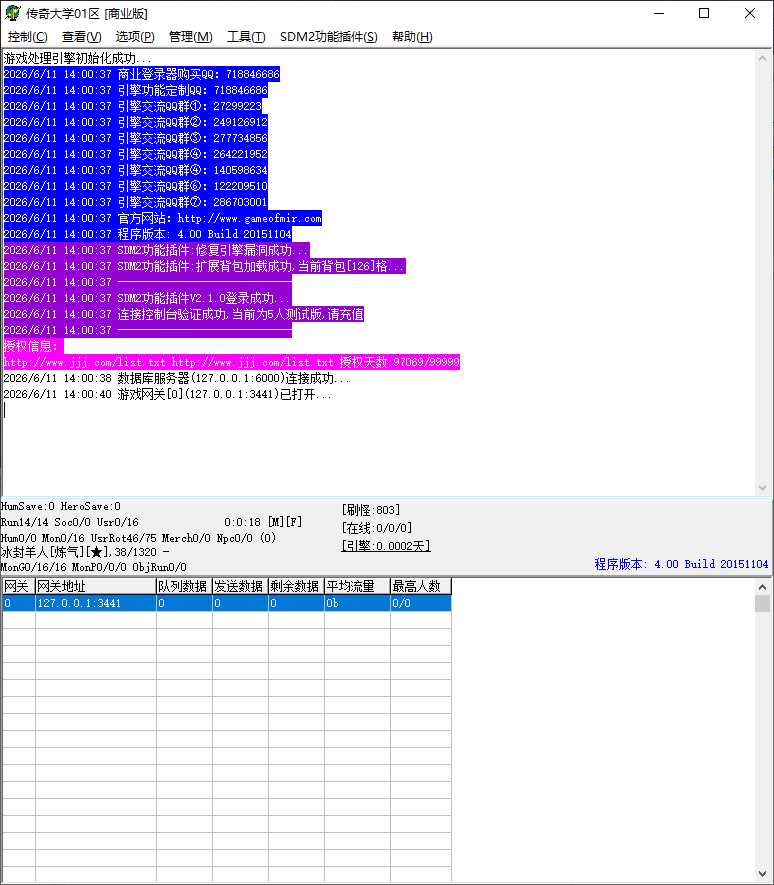The height and width of the screenshot is (885, 774).
Task: Close the 传奇大学01区 window
Action: coord(750,13)
